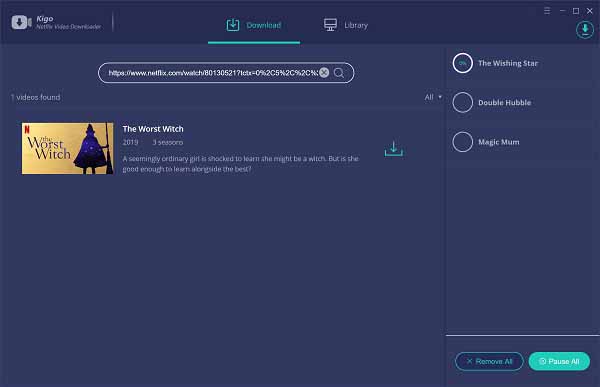
Task: Click the round download queue icon
Action: [585, 29]
